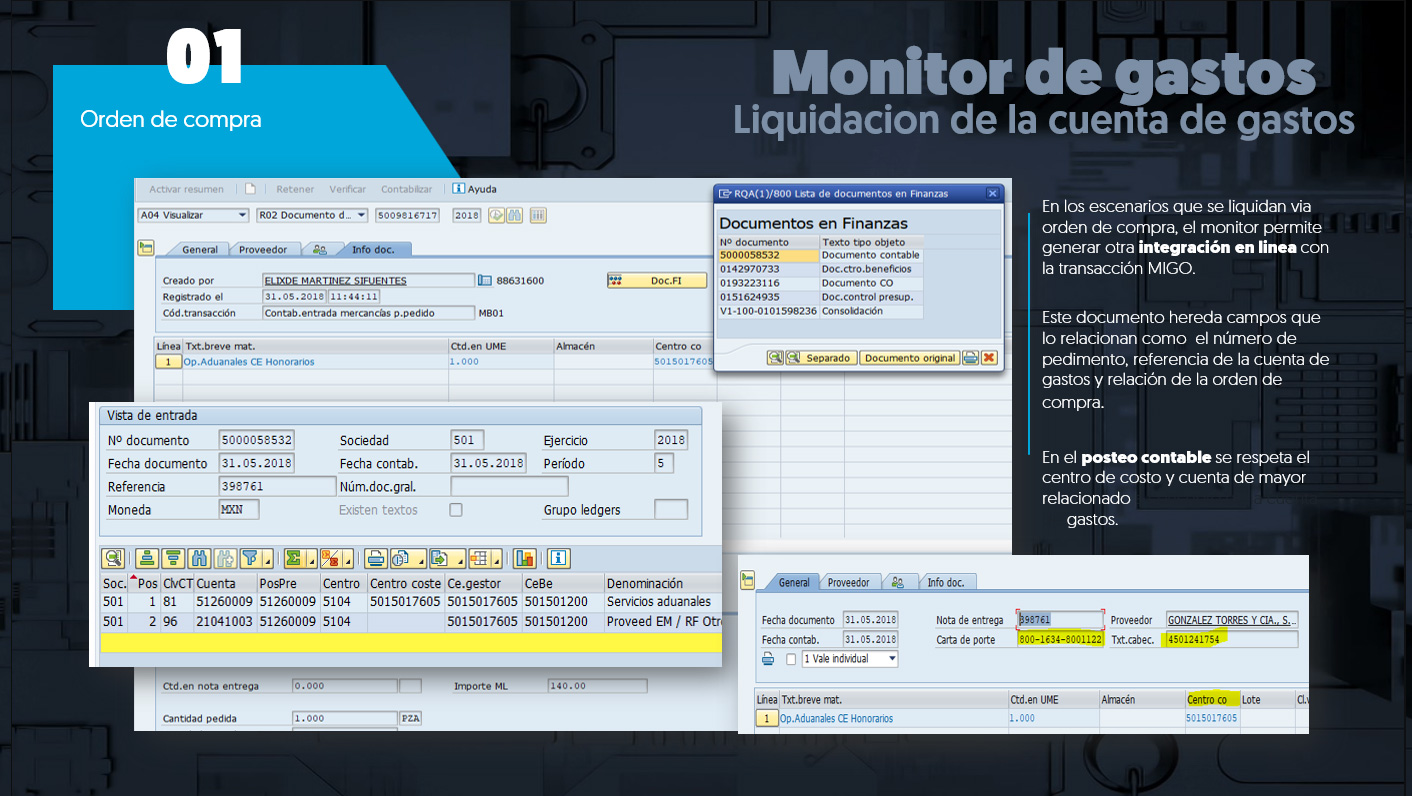Click the header toggle icon left of the Nota de entrega tabs
This screenshot has height=796, width=1412.
pyautogui.click(x=747, y=581)
